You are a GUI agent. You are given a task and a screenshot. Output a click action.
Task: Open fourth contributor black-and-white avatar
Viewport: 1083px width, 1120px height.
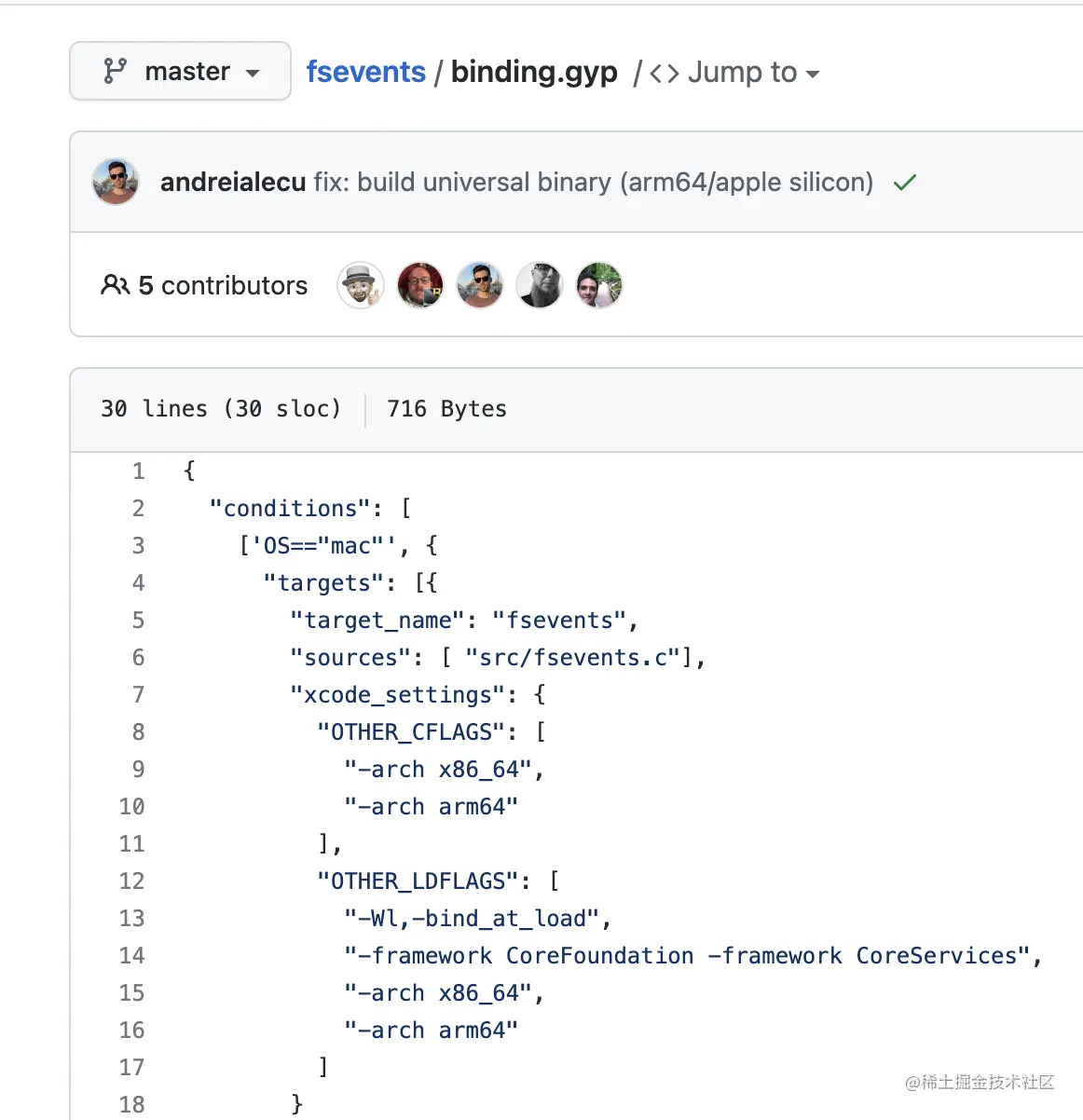pyautogui.click(x=540, y=285)
